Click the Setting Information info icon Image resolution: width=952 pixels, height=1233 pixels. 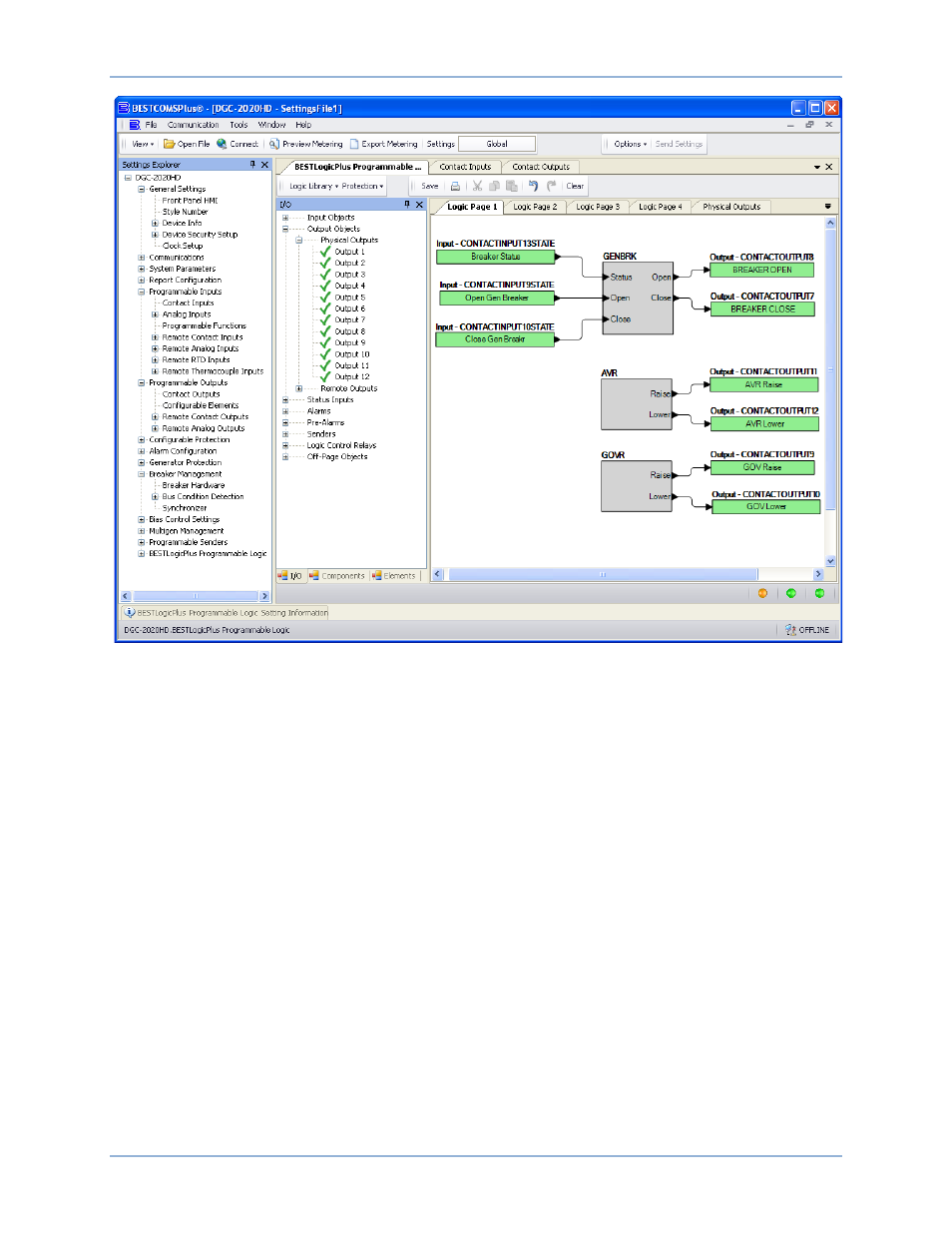[130, 613]
